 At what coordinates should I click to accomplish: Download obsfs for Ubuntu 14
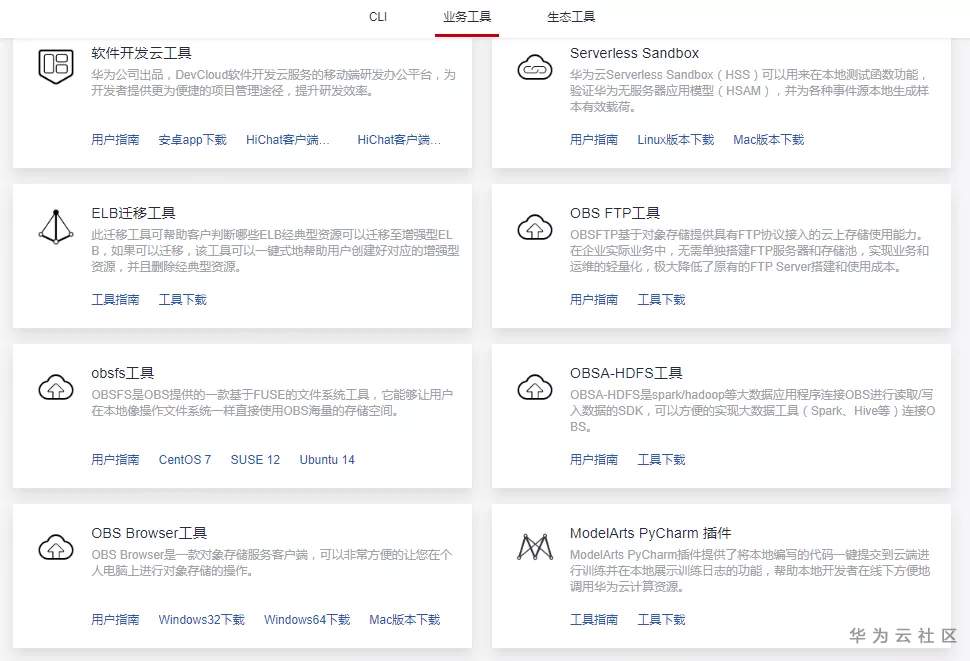click(x=327, y=460)
